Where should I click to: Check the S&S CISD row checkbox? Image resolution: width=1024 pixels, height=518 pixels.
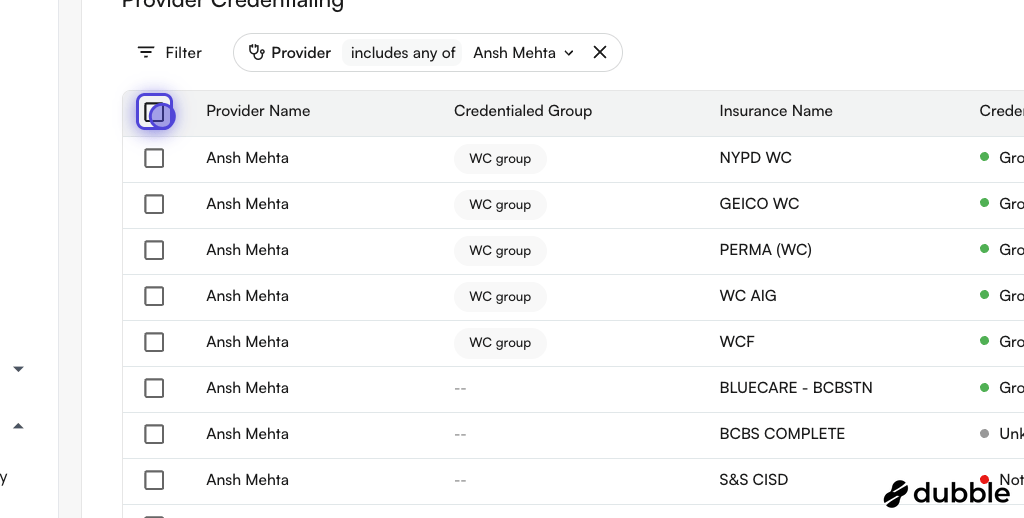pyautogui.click(x=154, y=480)
